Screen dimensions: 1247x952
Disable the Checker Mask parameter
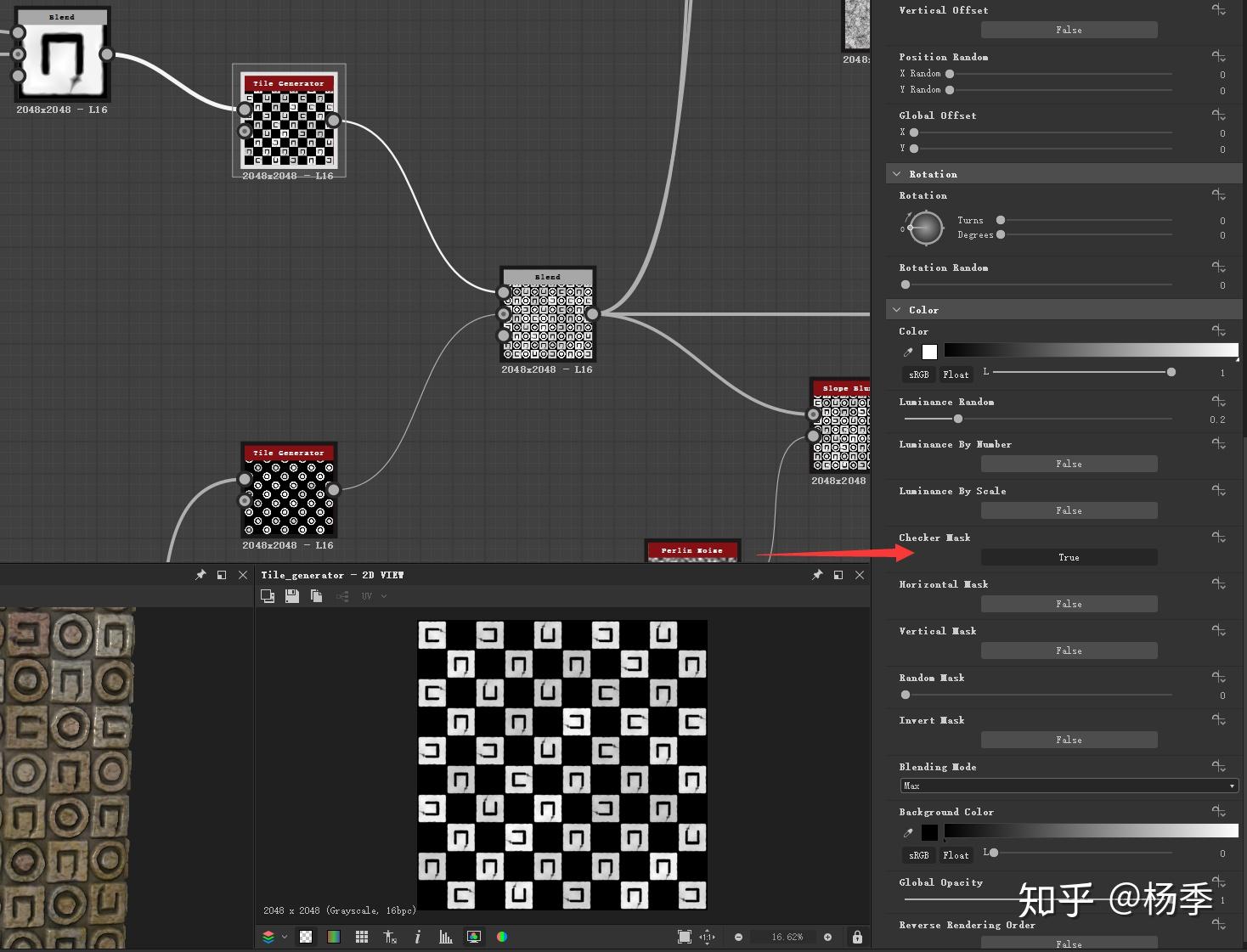(x=1069, y=557)
